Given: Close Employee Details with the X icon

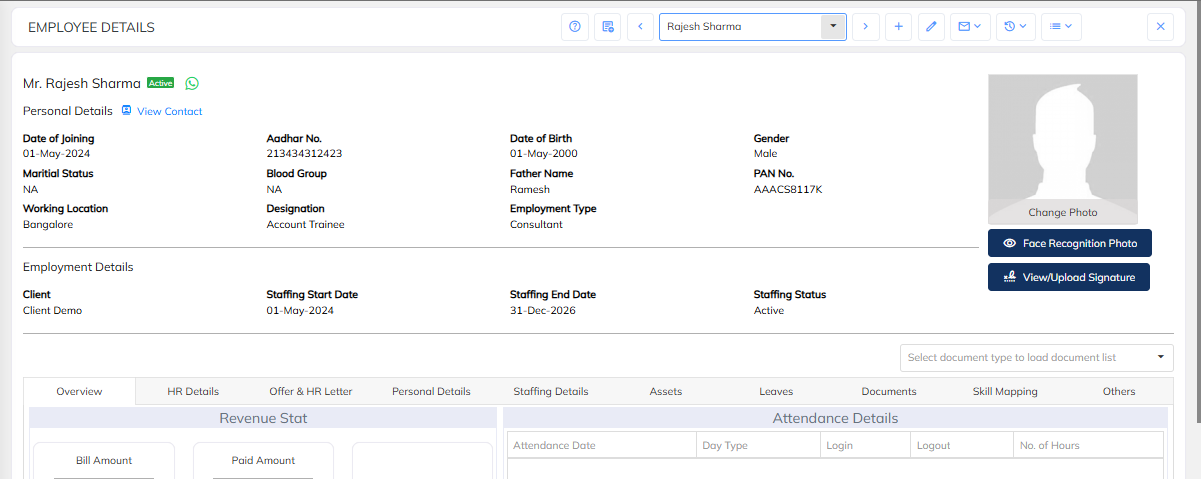Looking at the screenshot, I should pyautogui.click(x=1160, y=27).
